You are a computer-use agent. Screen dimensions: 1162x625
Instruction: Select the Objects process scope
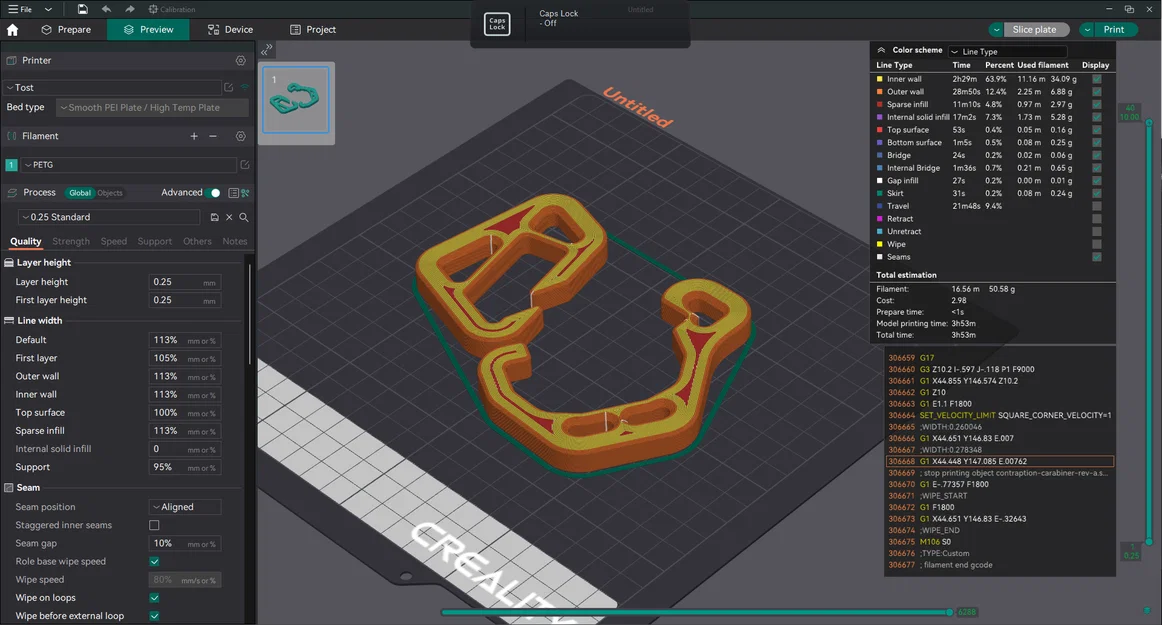pos(110,193)
